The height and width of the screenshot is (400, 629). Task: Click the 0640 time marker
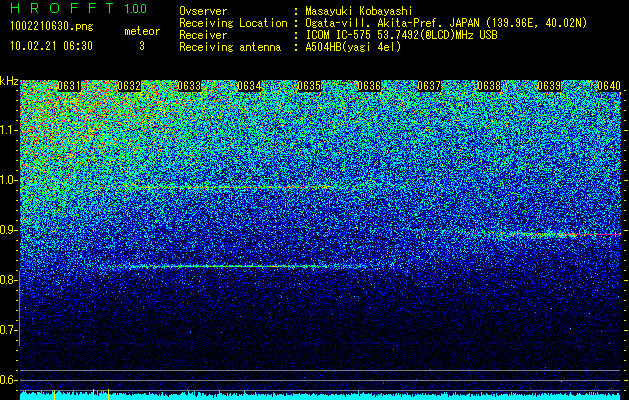[x=609, y=86]
